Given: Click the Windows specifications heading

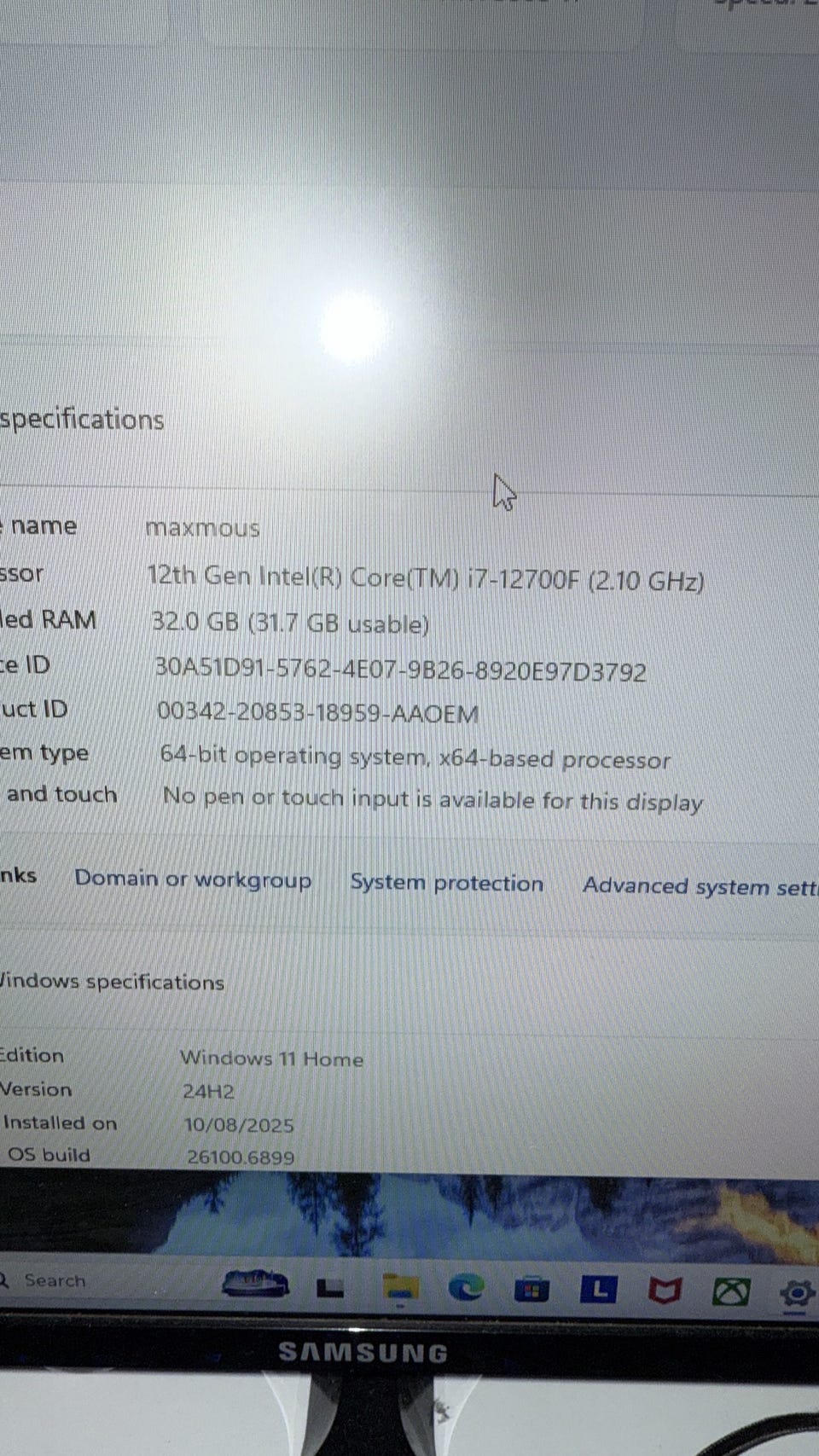Looking at the screenshot, I should [111, 982].
